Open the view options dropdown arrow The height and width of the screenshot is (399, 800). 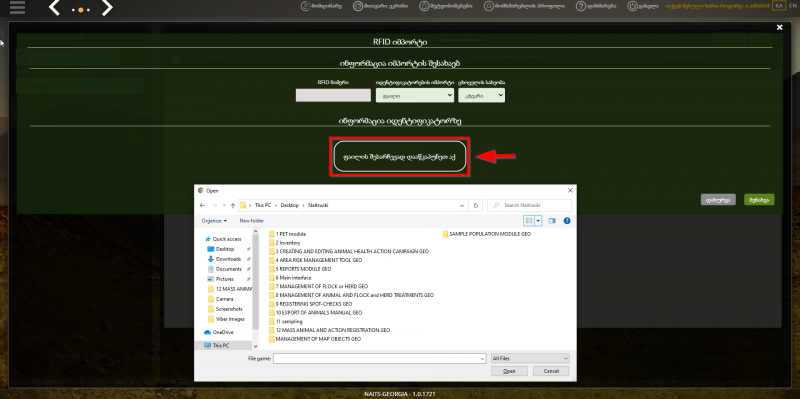(538, 221)
